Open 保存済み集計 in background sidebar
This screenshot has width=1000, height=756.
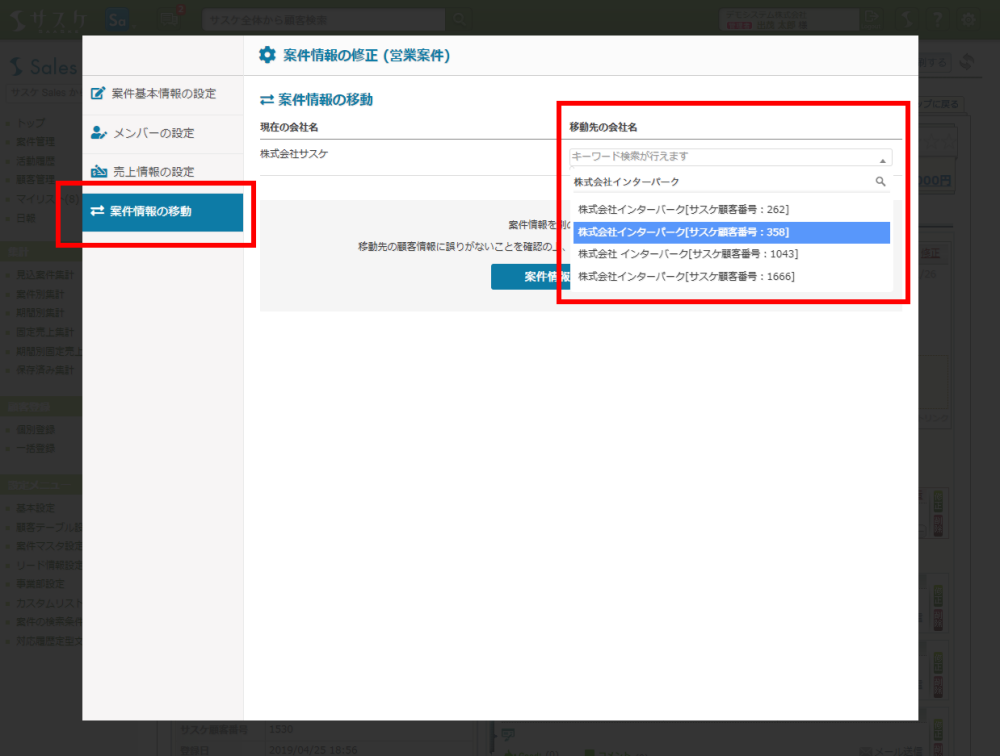[x=45, y=369]
